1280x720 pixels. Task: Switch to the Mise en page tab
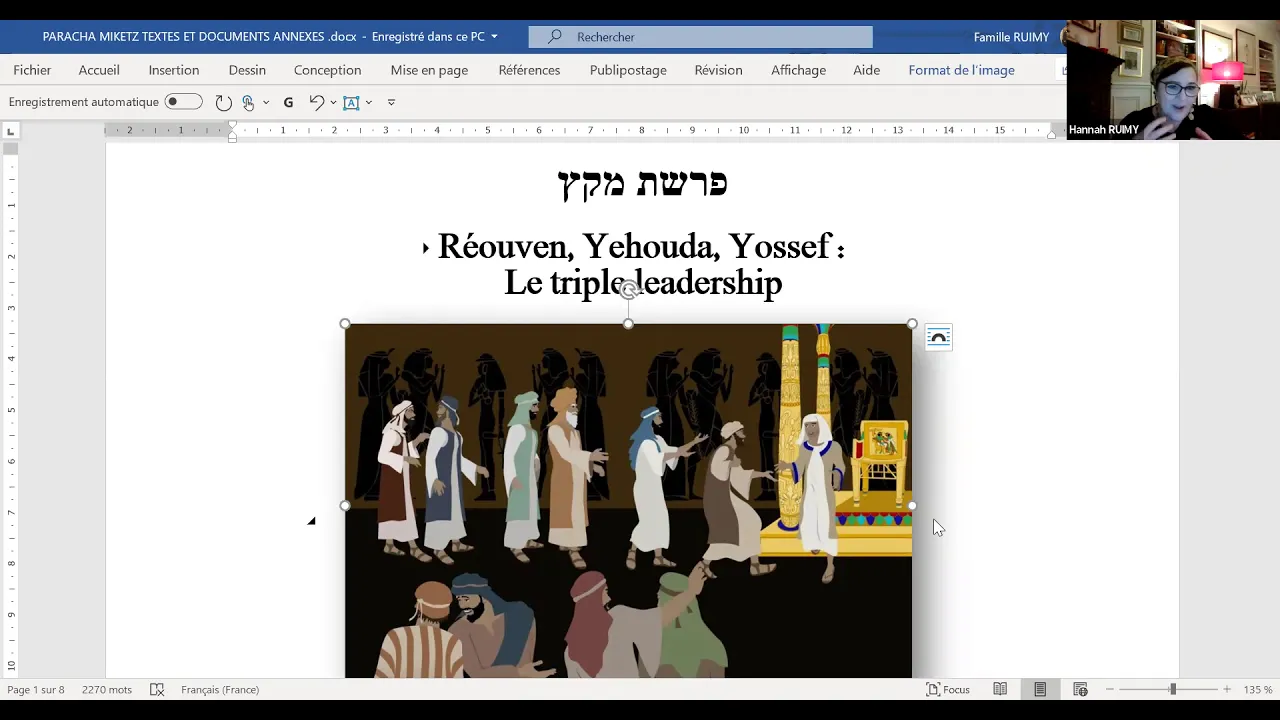tap(429, 70)
